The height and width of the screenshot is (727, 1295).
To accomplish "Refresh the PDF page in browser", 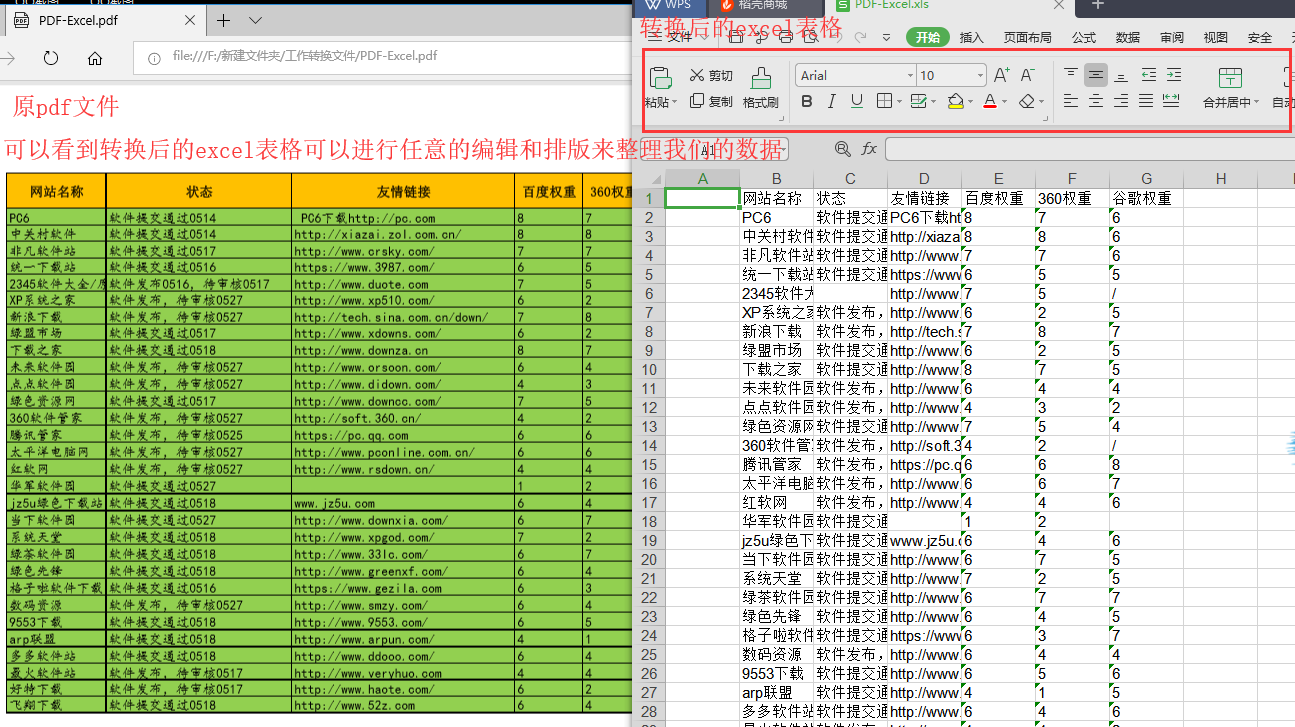I will 51,58.
